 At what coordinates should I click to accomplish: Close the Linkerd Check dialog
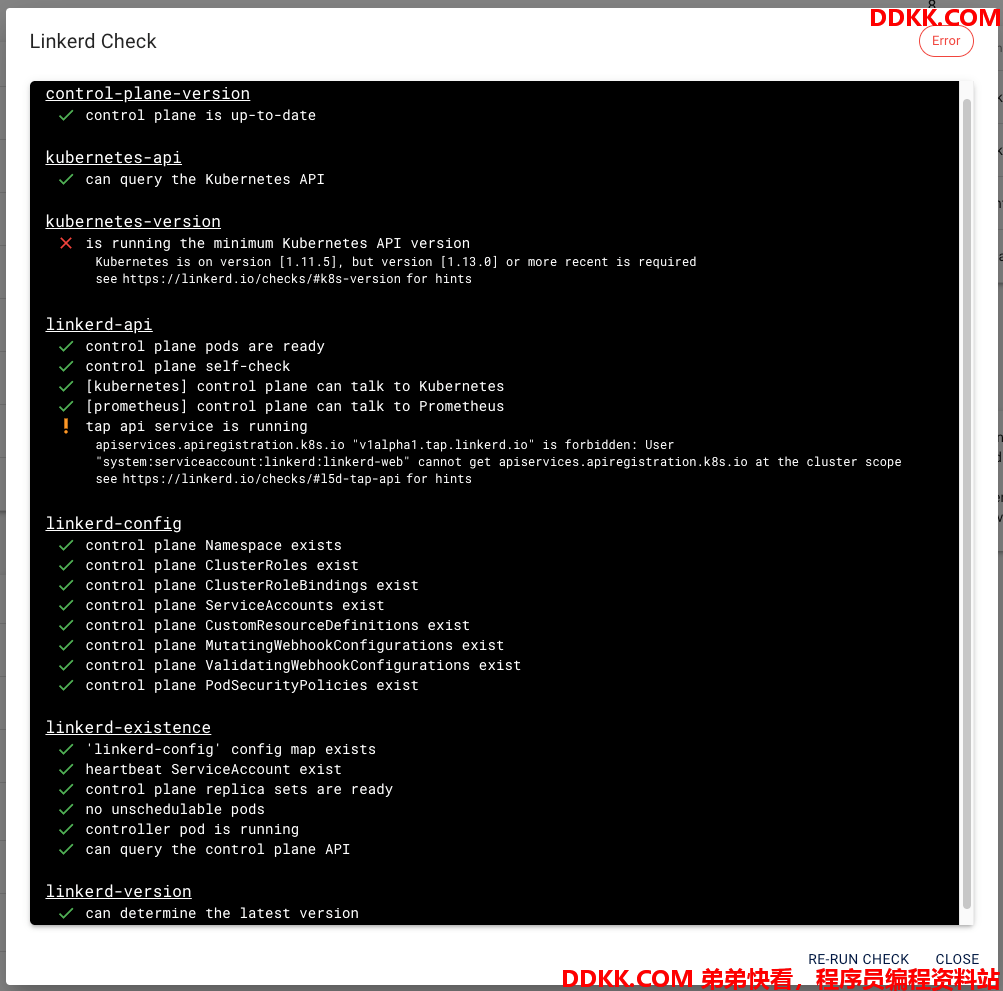(x=957, y=959)
